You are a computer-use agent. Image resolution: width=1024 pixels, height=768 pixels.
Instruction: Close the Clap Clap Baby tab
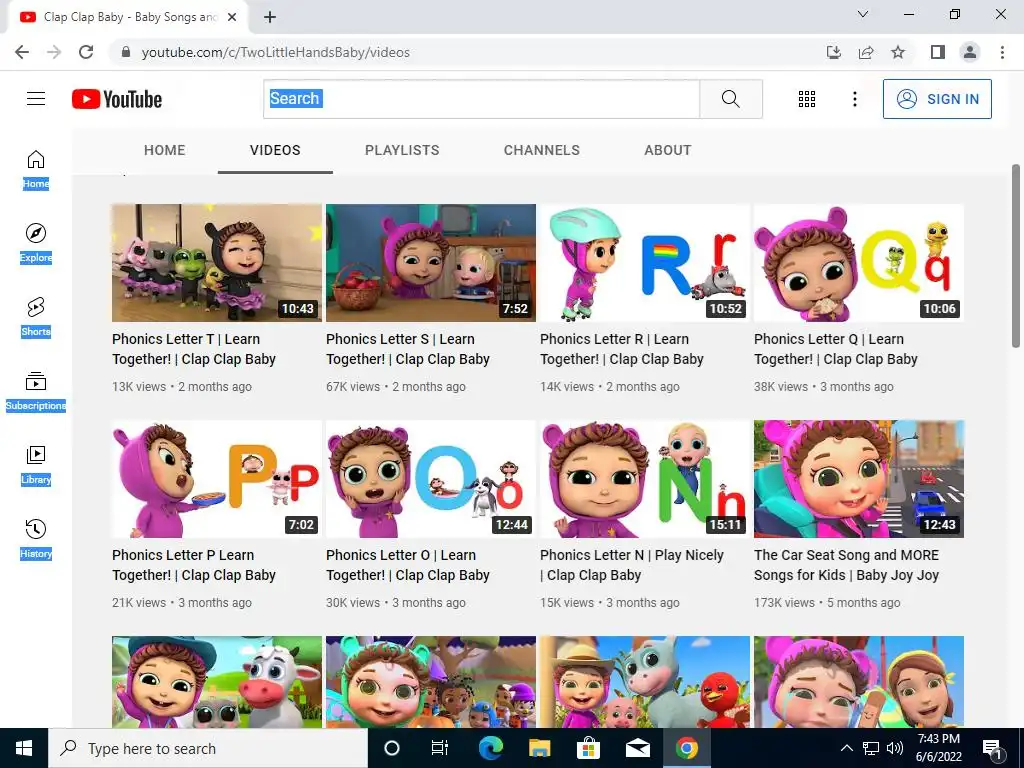(232, 17)
